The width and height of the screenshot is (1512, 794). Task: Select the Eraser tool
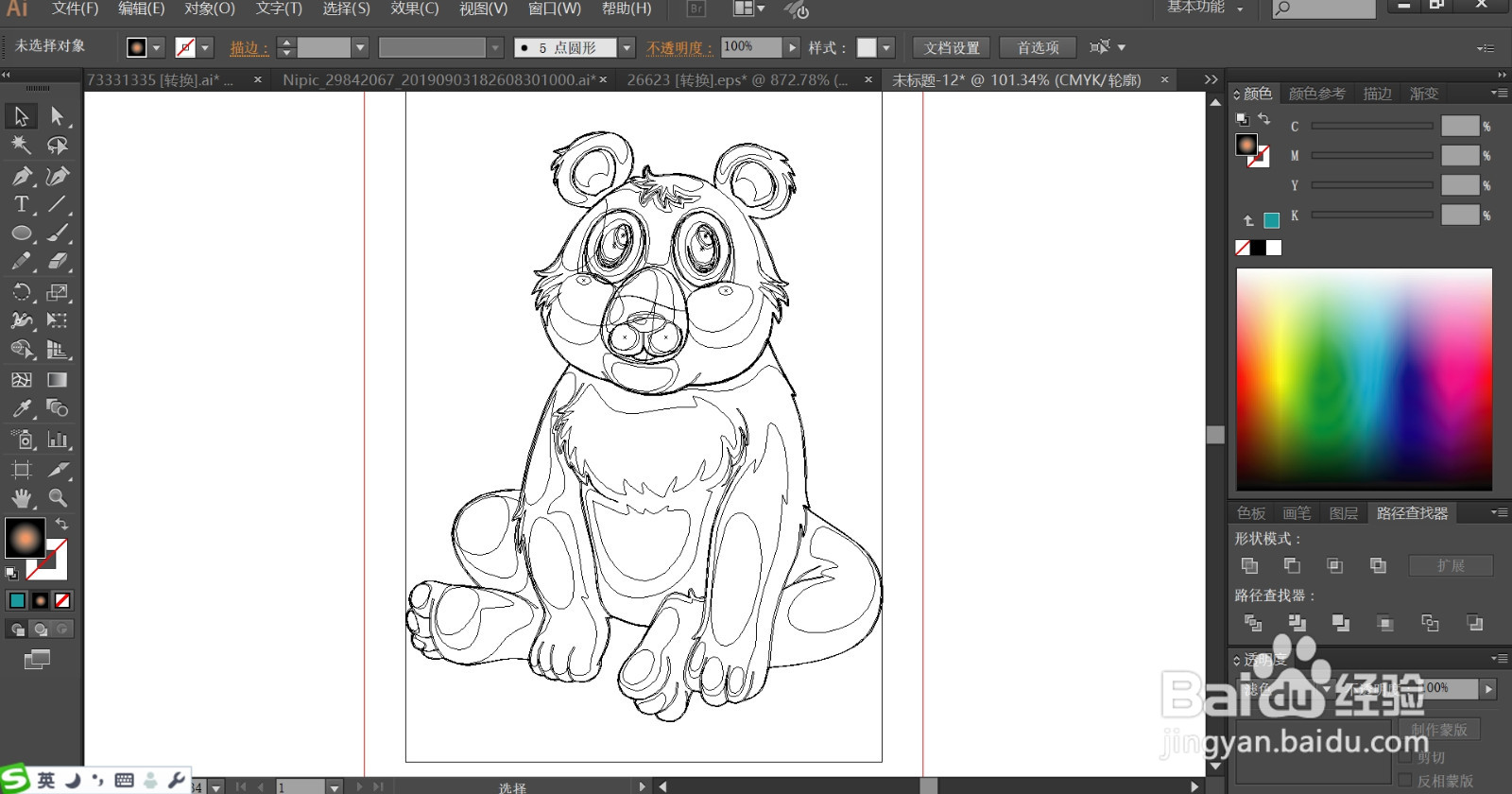coord(57,262)
